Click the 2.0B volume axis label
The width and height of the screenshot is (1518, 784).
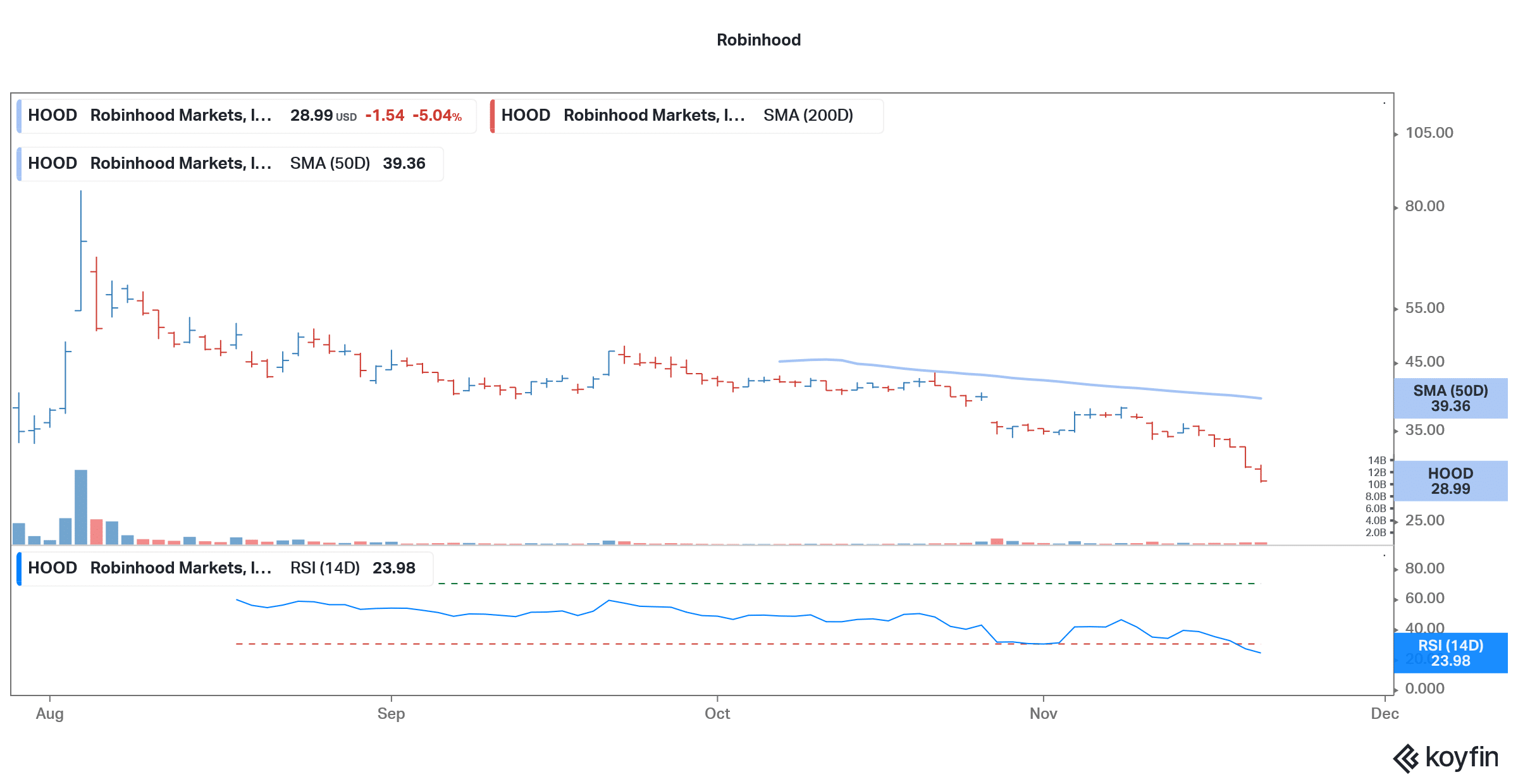pos(1376,532)
